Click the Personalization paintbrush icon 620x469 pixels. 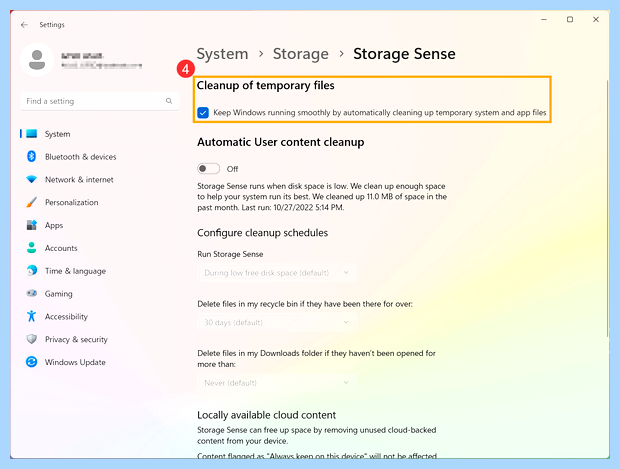pyautogui.click(x=32, y=202)
